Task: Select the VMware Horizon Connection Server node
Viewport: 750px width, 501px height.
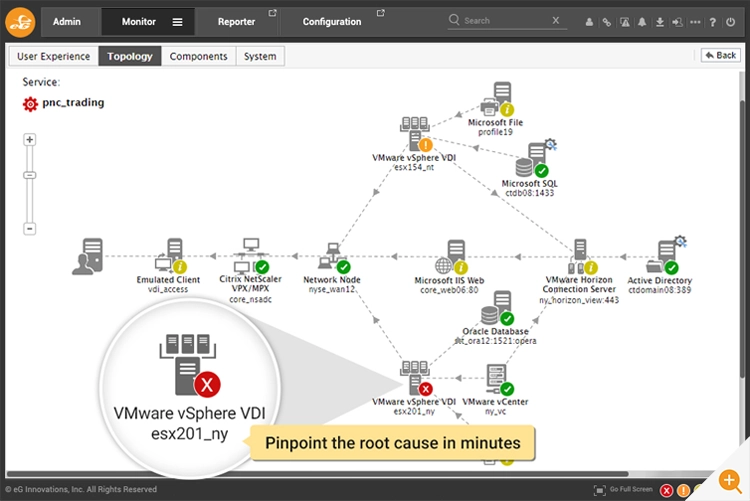Action: tap(582, 257)
